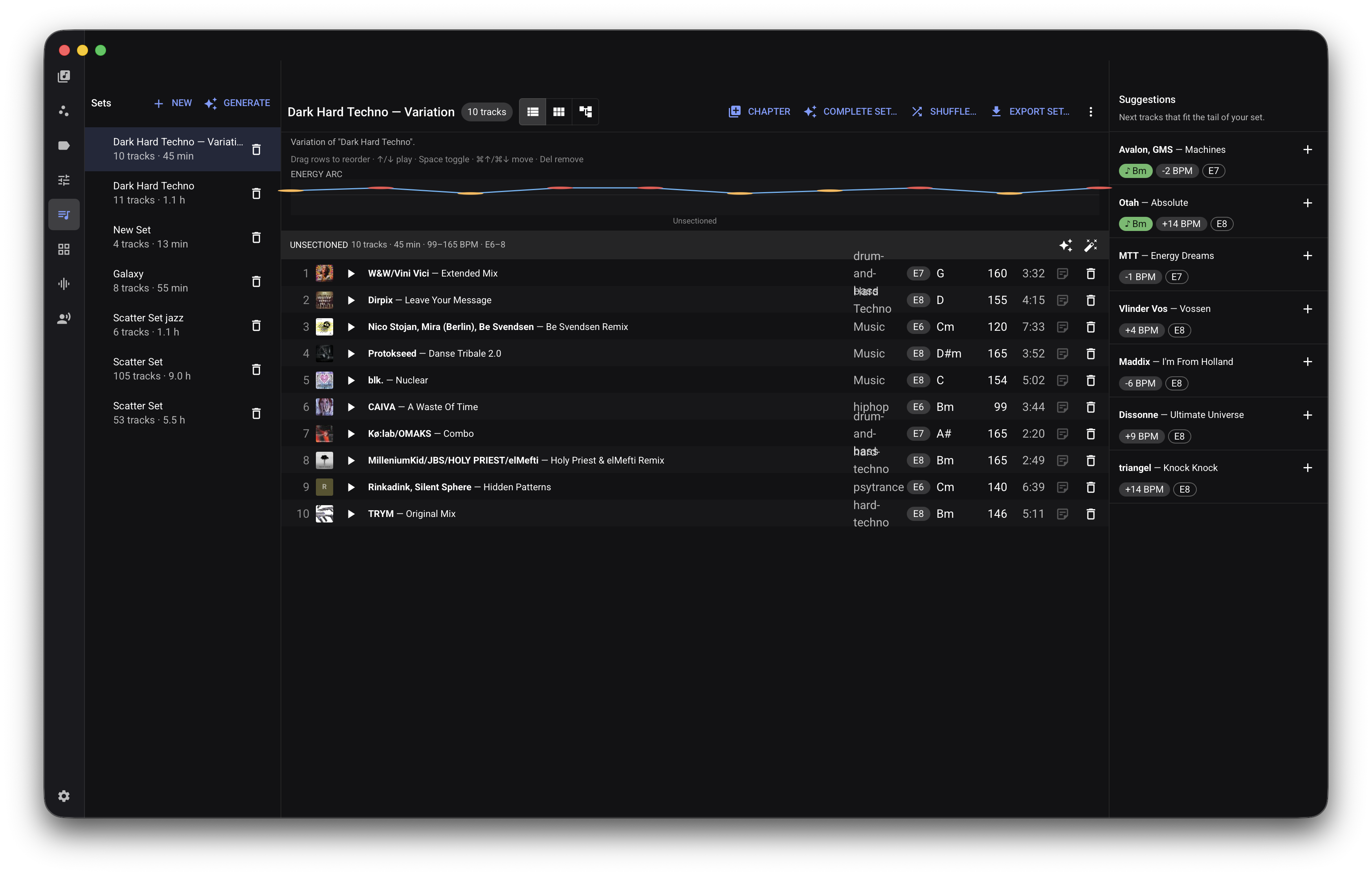Open the library icon in the sidebar
1372x876 pixels.
64,76
